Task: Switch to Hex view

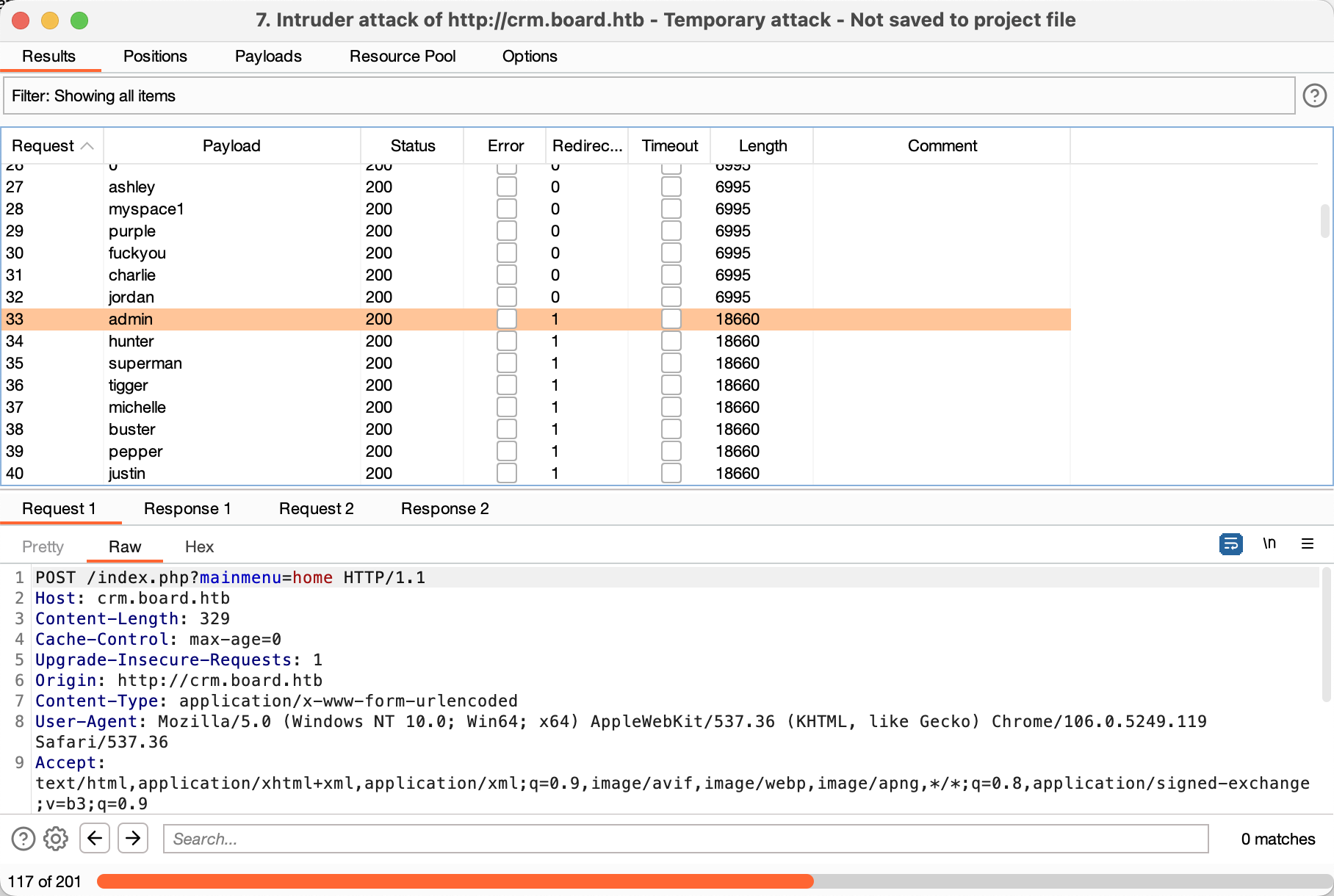Action: coord(199,547)
